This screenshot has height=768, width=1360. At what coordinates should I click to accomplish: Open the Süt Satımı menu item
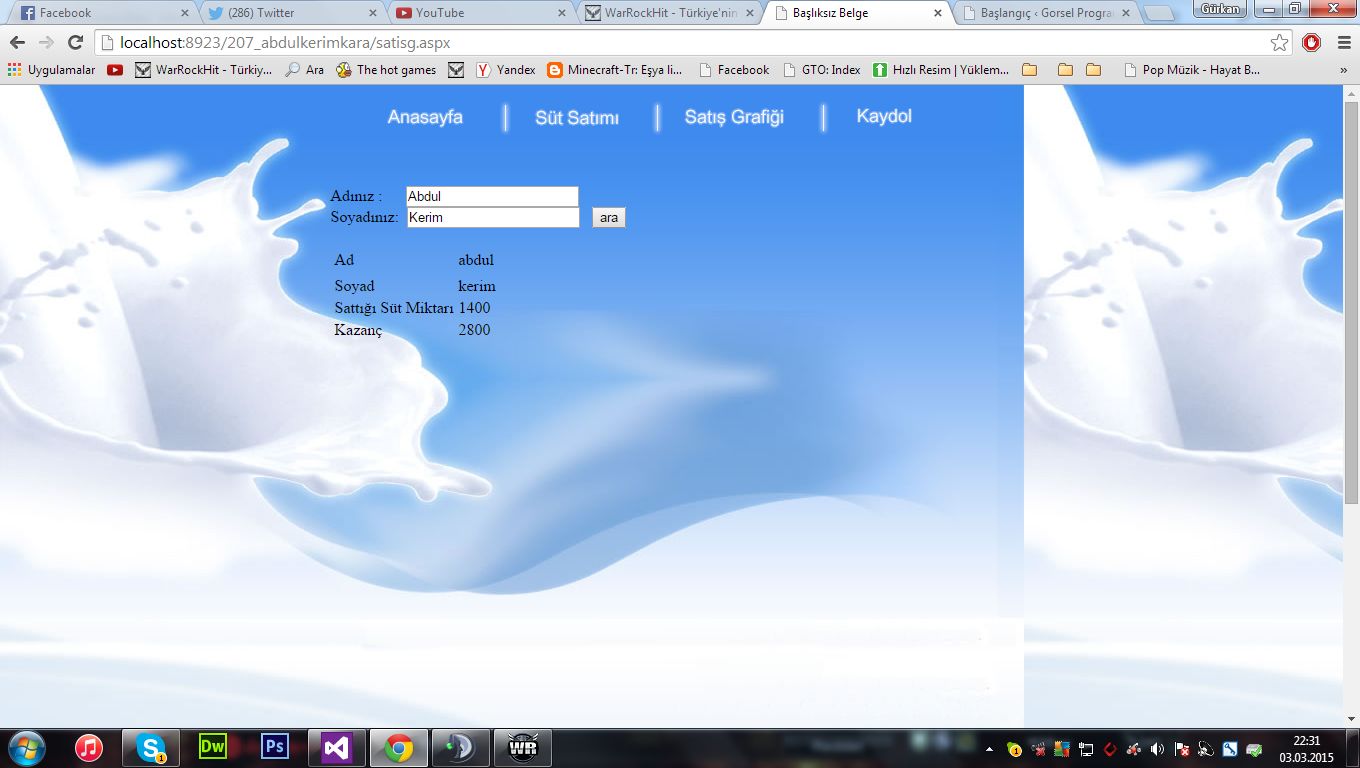[577, 118]
